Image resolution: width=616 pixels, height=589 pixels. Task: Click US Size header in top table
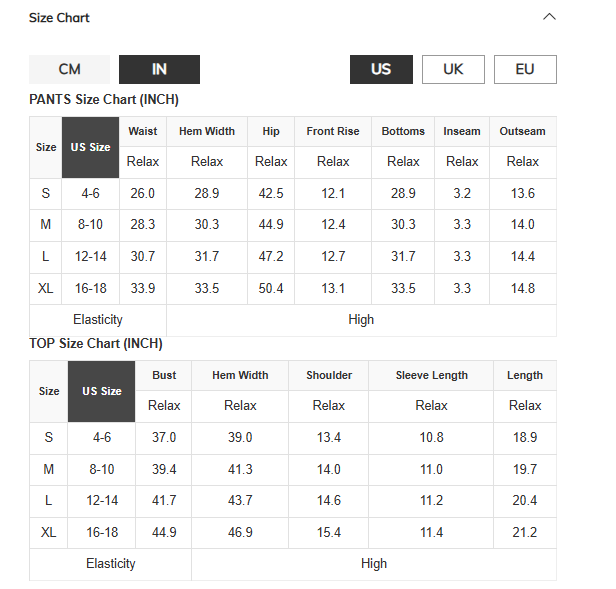point(102,391)
